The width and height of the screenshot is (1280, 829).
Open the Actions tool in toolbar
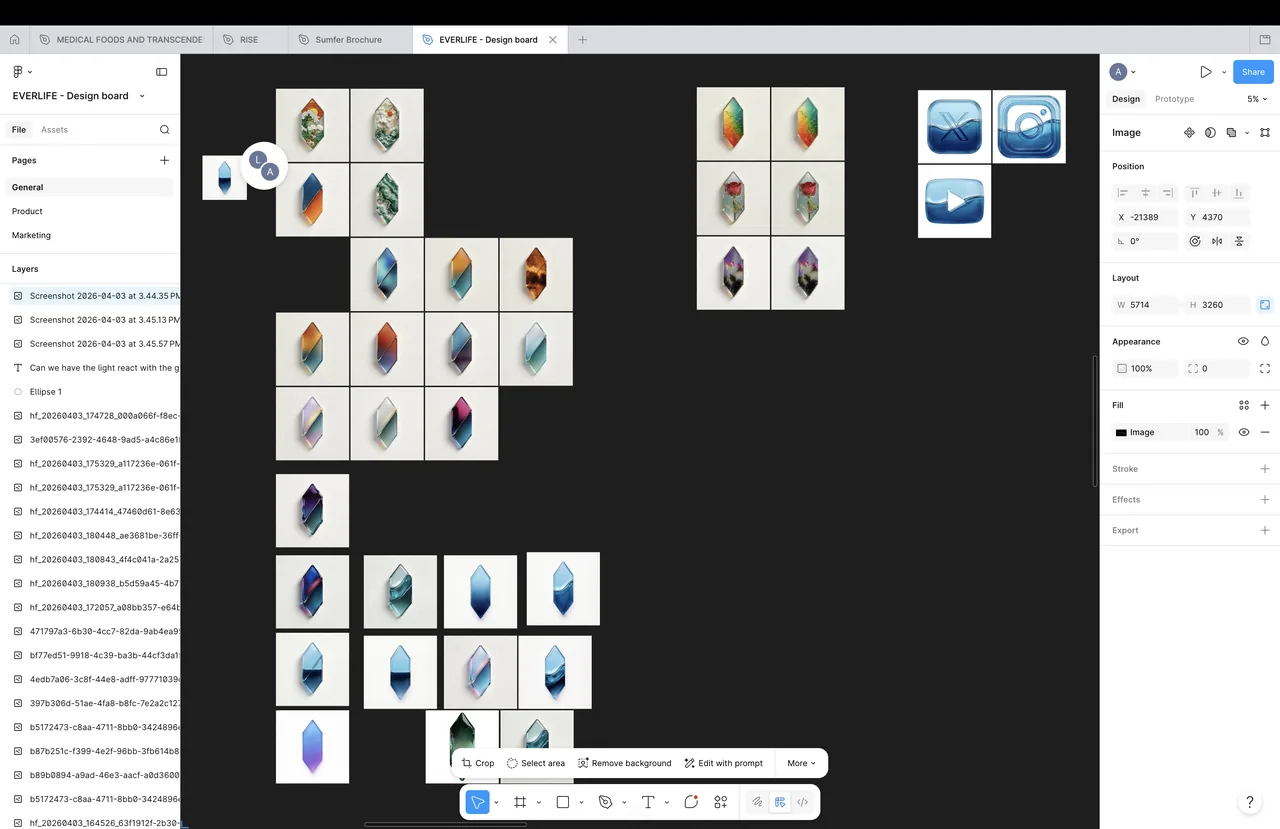721,802
